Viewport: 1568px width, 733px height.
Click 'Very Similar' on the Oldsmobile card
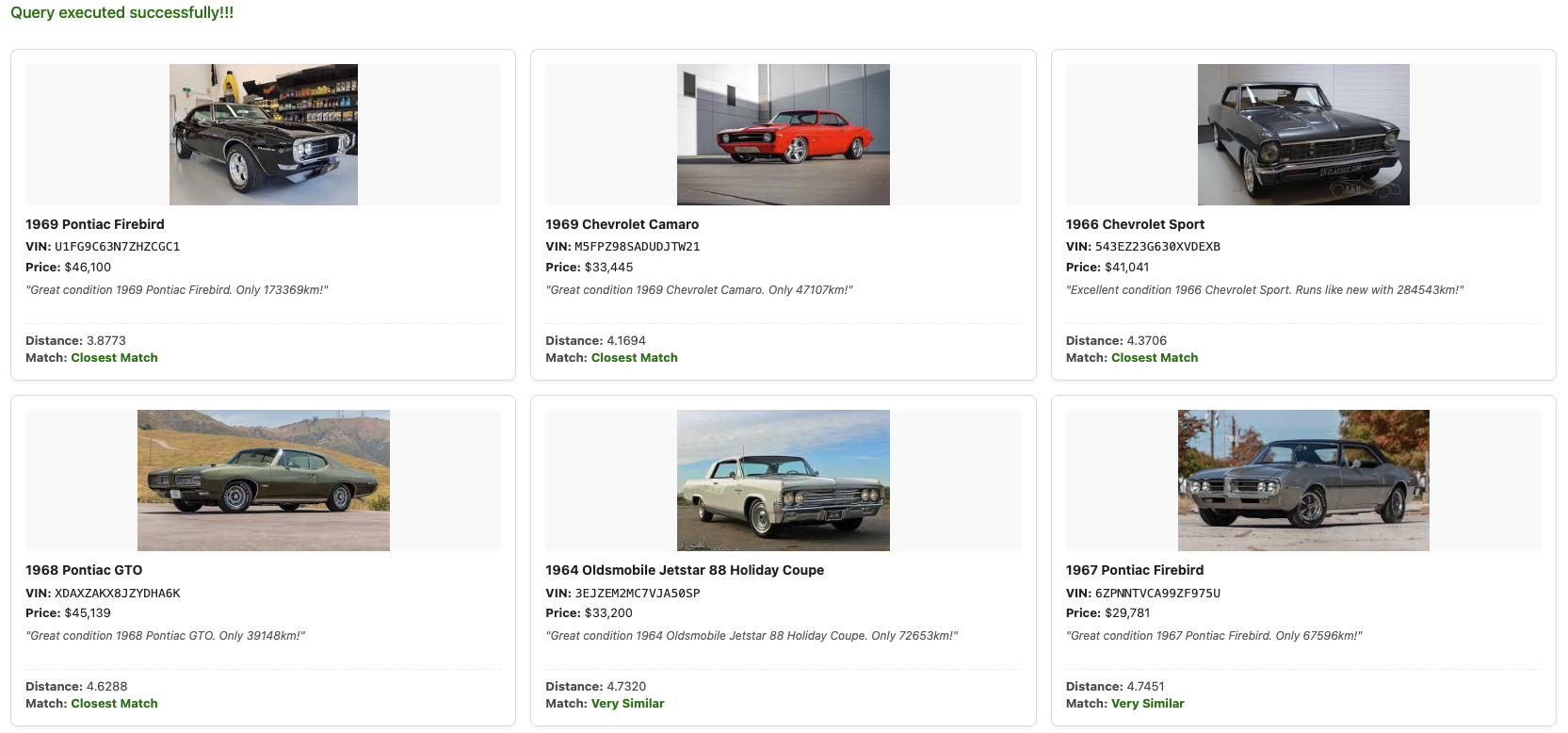coord(628,704)
